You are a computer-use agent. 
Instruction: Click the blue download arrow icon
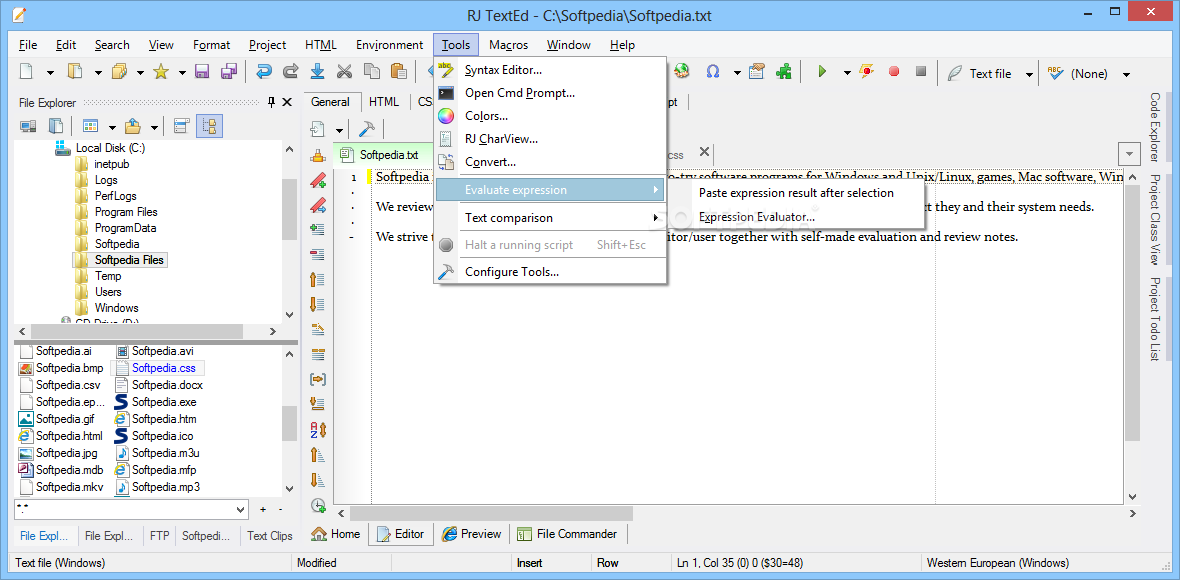pyautogui.click(x=318, y=72)
